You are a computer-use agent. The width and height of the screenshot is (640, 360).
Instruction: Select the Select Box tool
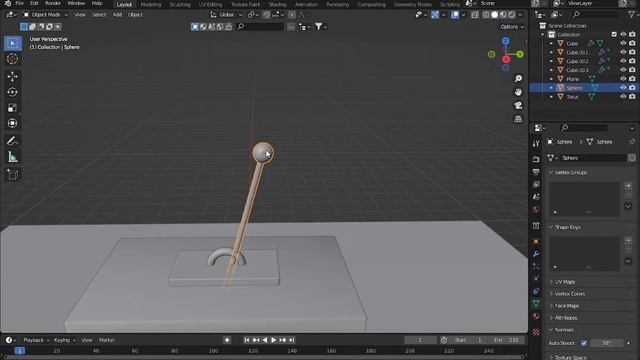pyautogui.click(x=12, y=43)
